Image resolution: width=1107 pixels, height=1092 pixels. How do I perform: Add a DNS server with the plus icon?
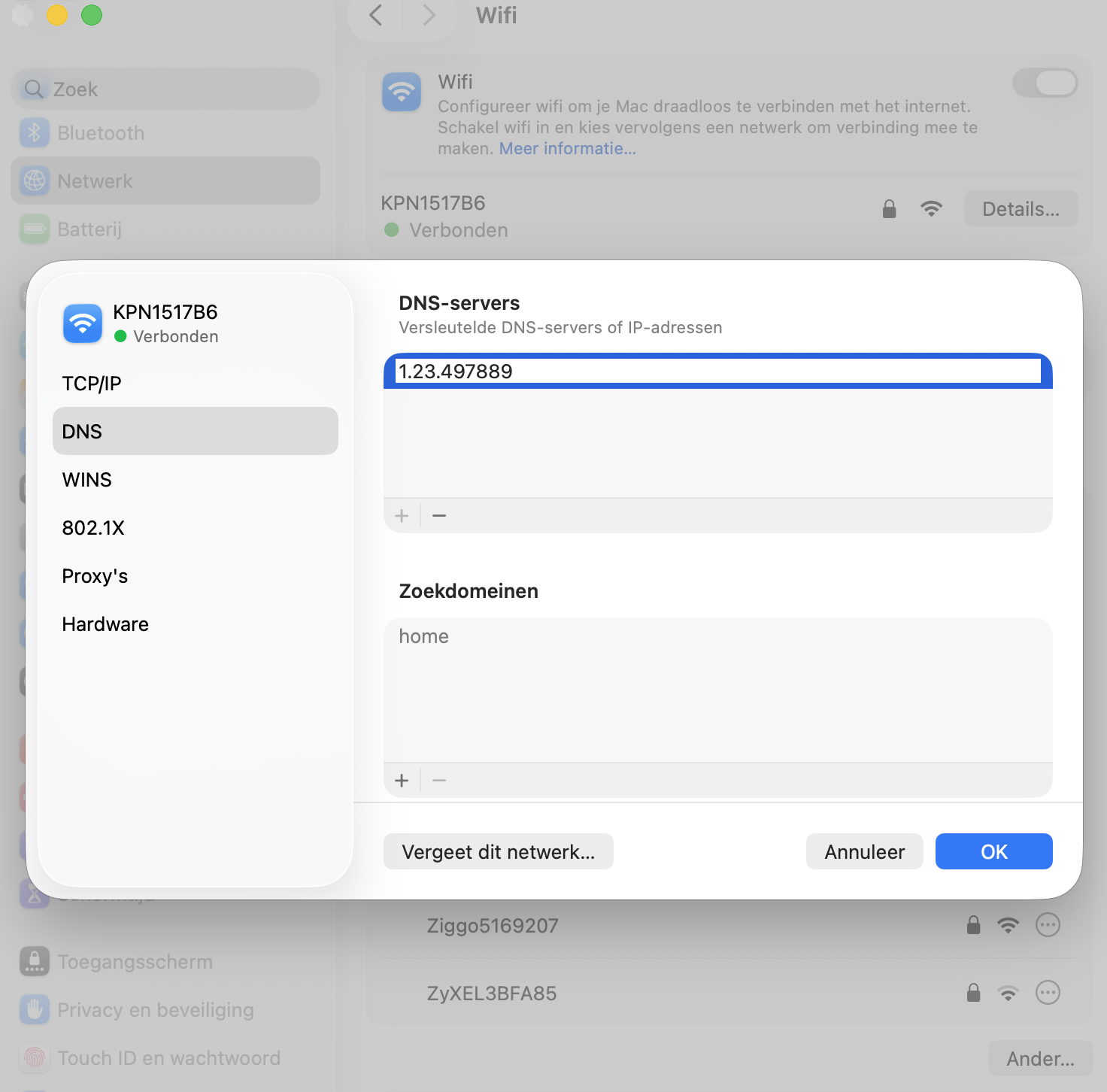tap(402, 515)
